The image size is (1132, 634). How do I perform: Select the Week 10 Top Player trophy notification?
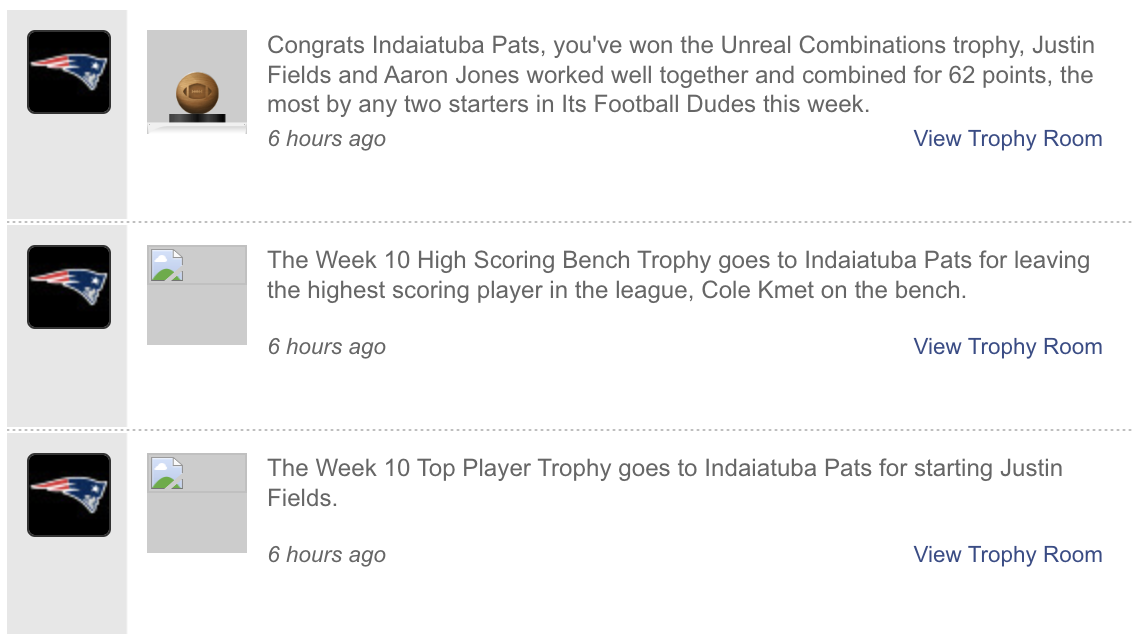670,481
